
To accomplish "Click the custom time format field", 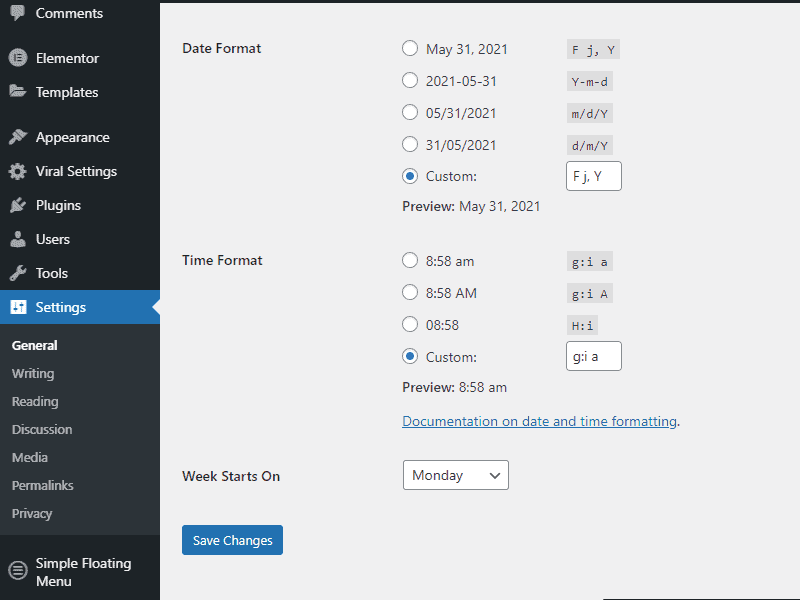I will click(594, 356).
